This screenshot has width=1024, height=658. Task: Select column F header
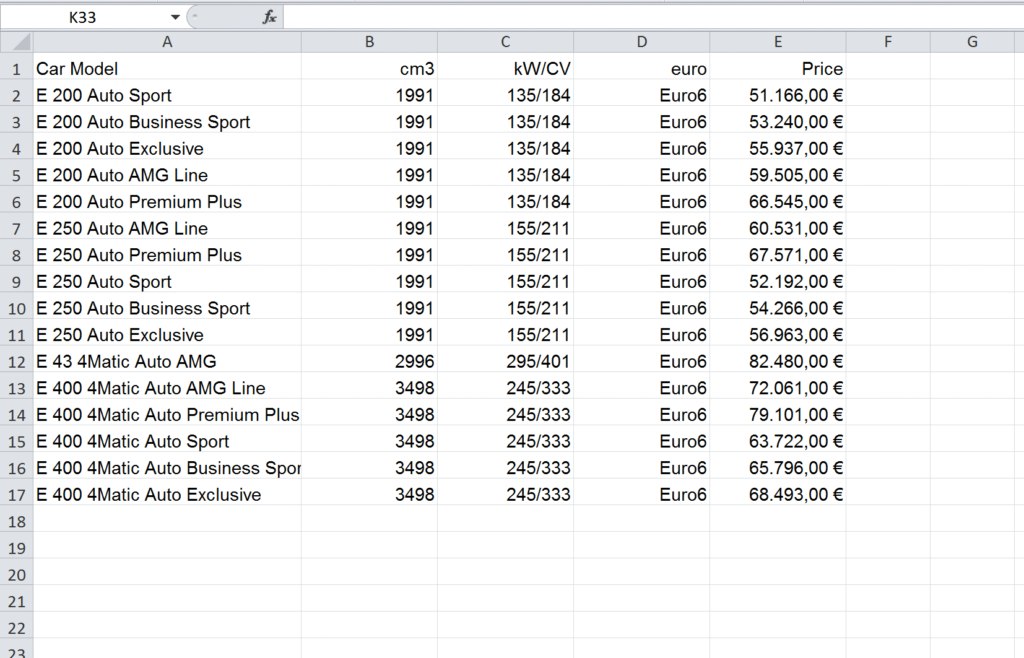tap(888, 42)
